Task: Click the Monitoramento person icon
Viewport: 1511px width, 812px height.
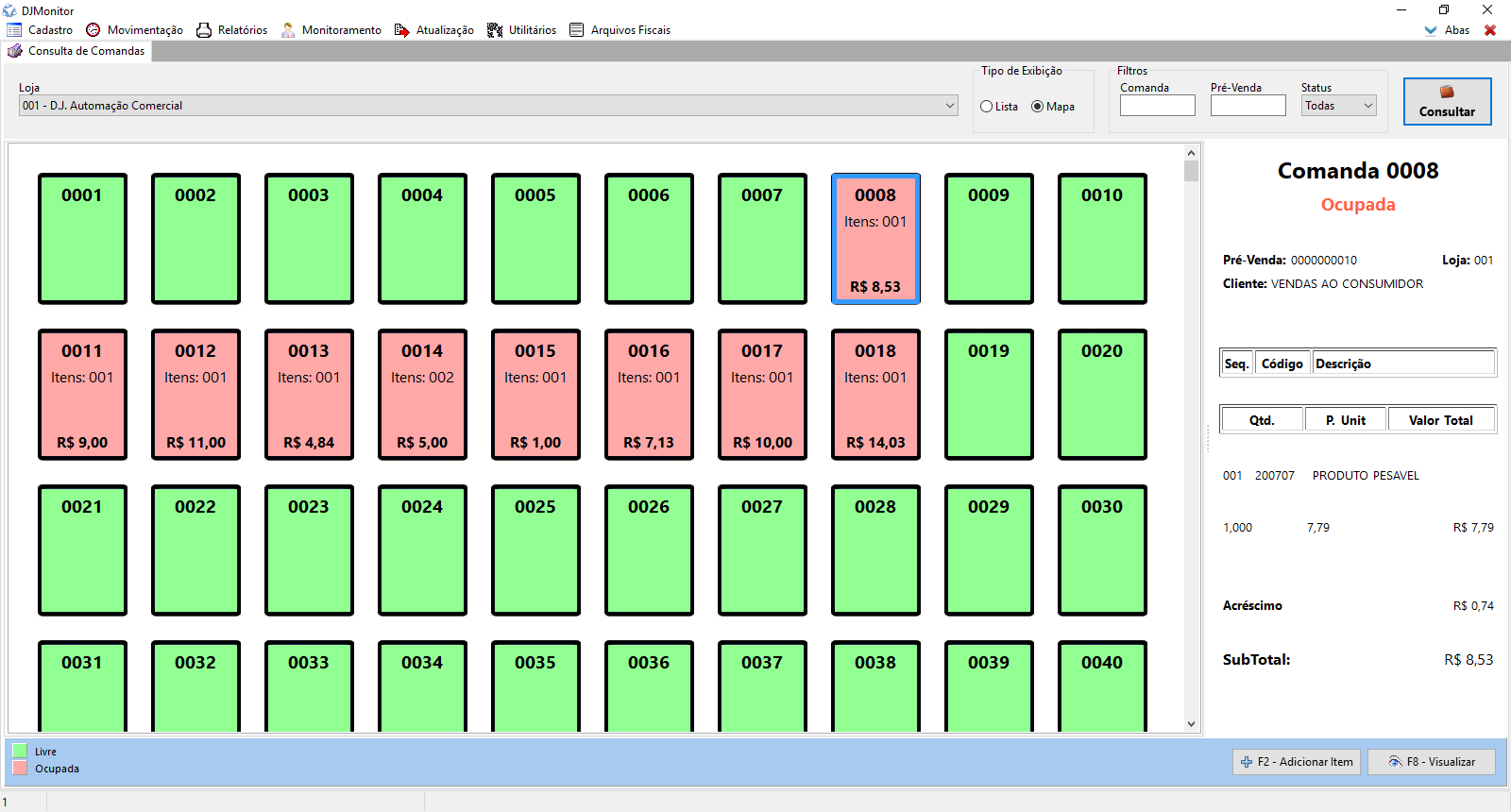Action: click(288, 30)
